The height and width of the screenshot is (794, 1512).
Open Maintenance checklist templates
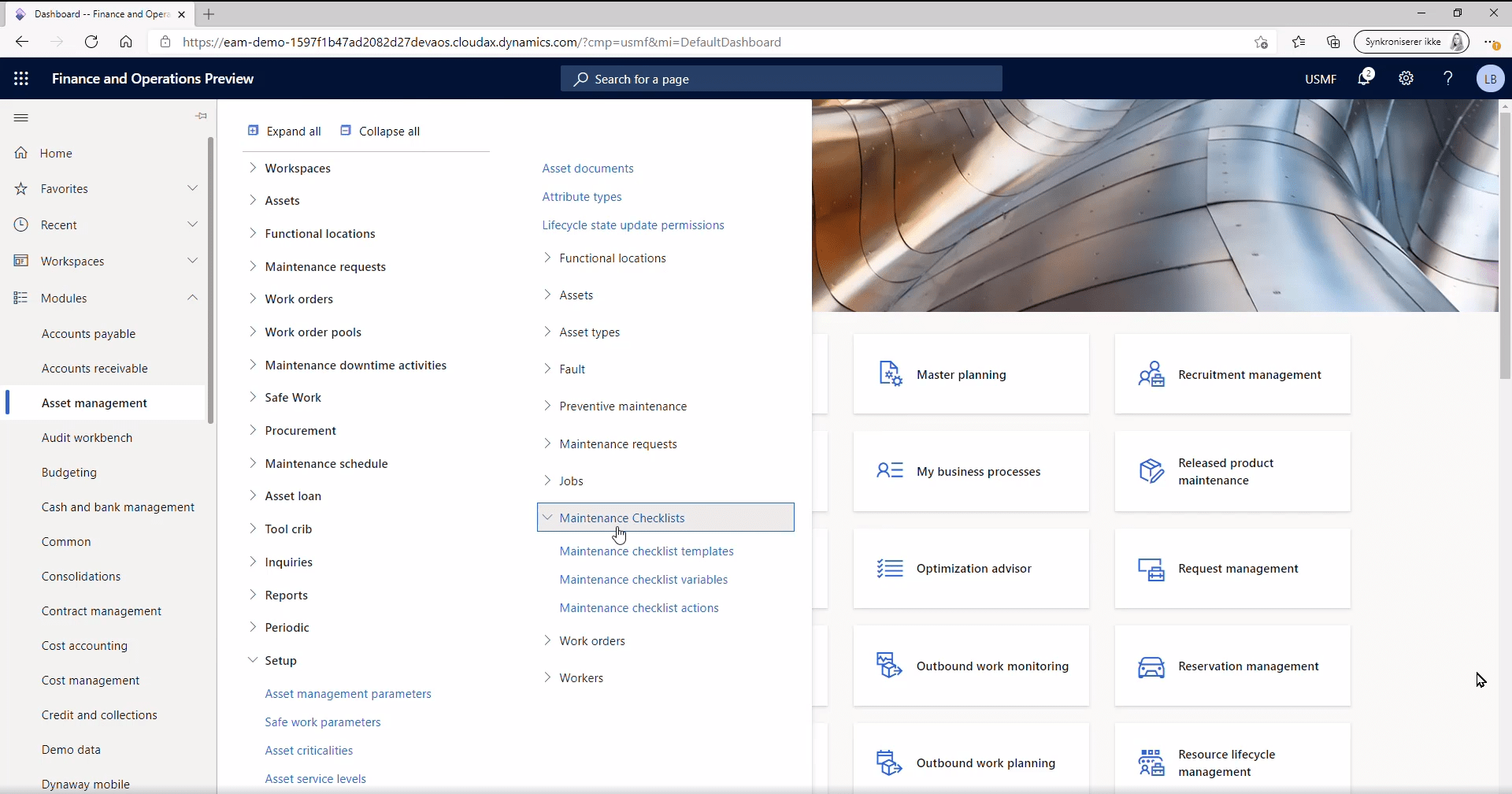coord(646,551)
